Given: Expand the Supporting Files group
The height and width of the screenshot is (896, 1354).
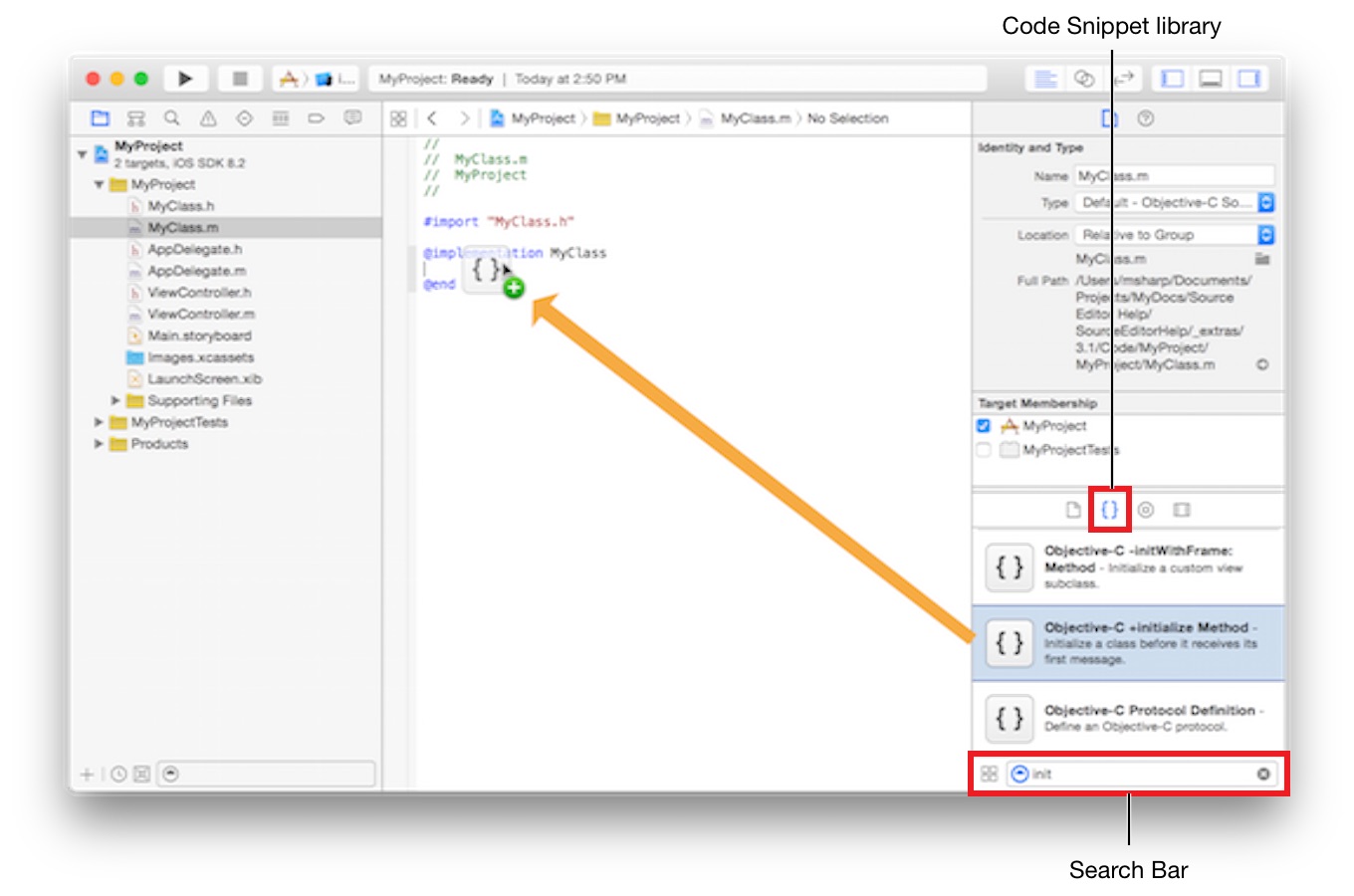Looking at the screenshot, I should click(115, 400).
